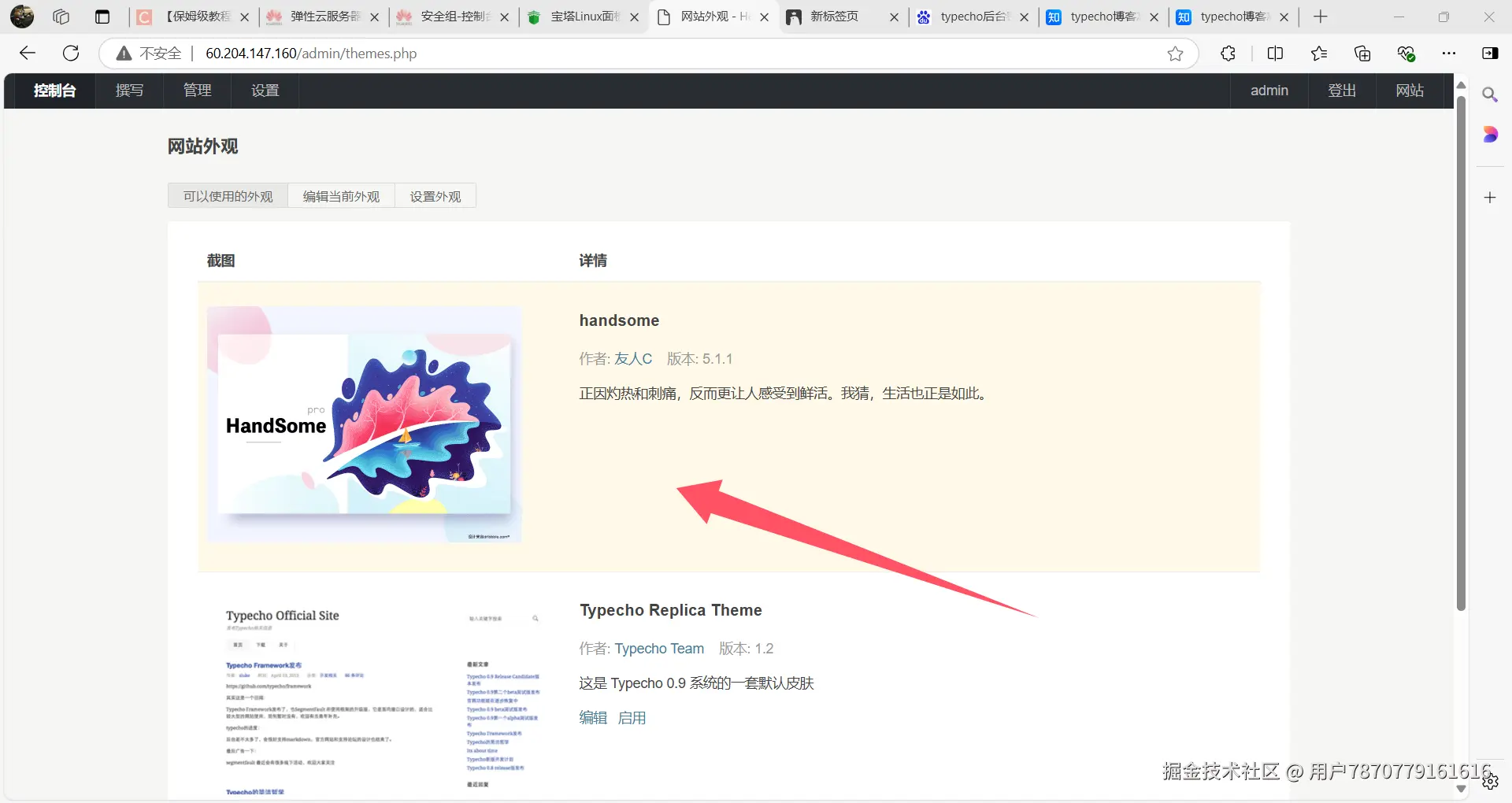1512x803 pixels.
Task: Click the scrollbar down arrow
Action: click(1461, 789)
